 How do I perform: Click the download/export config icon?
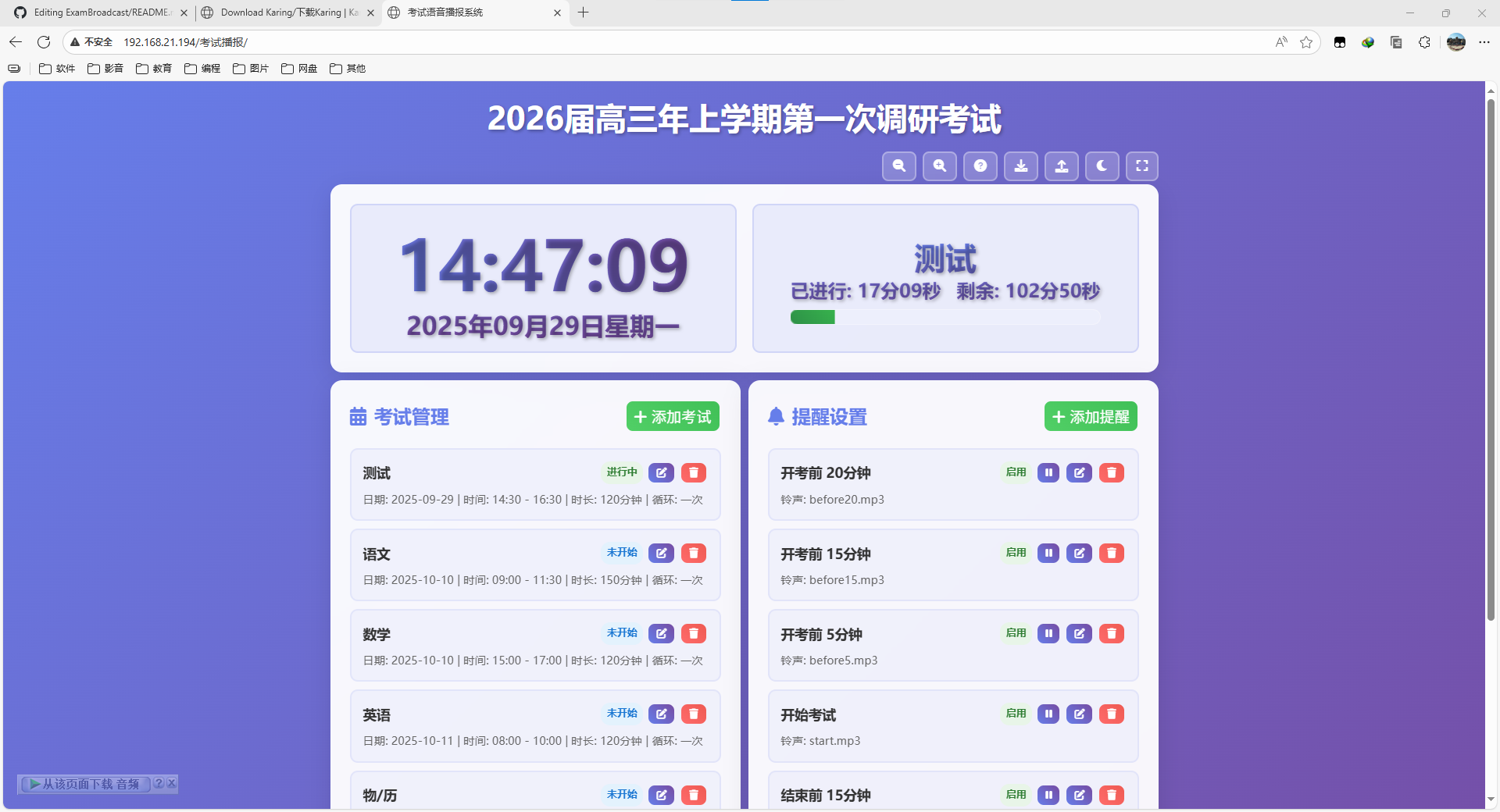click(1021, 166)
